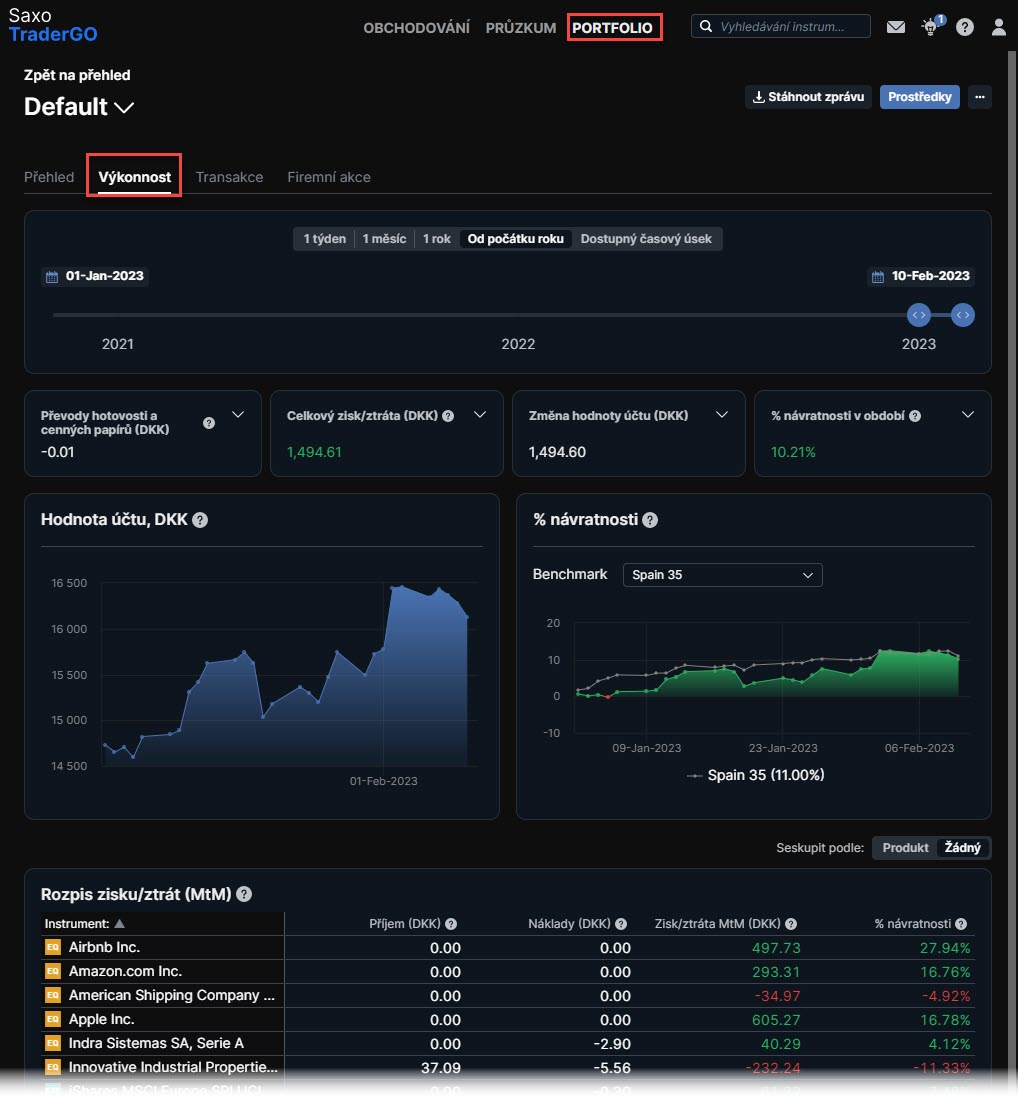Go back via Zpět na přehled
Viewport: 1018px width, 1098px height.
[77, 75]
